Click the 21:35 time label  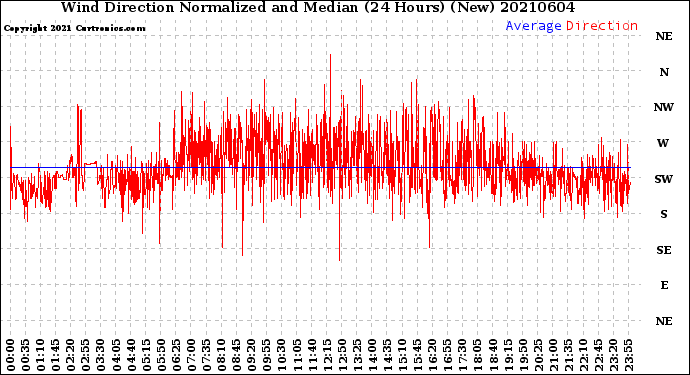(568, 355)
